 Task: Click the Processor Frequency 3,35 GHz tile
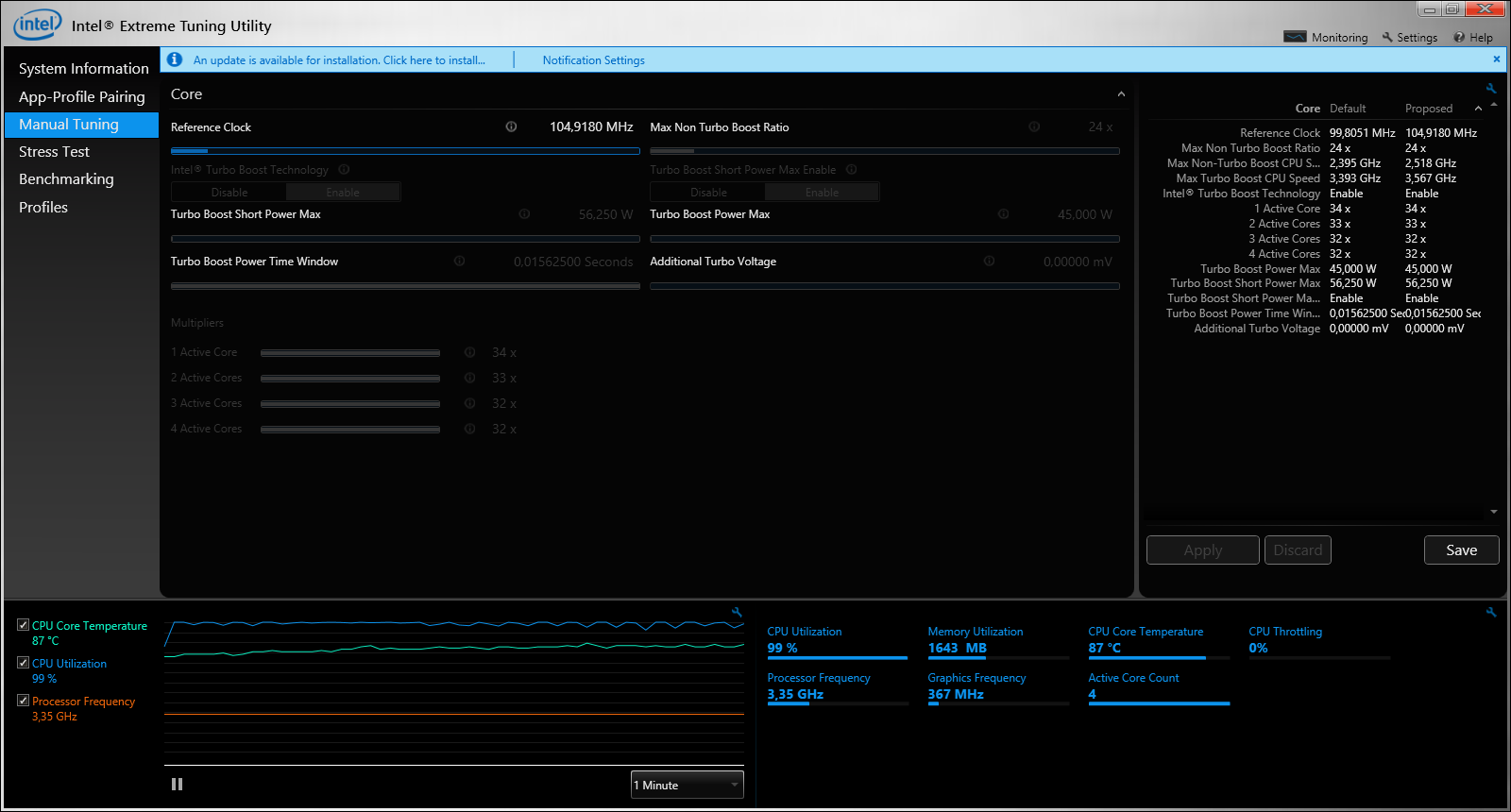click(837, 687)
